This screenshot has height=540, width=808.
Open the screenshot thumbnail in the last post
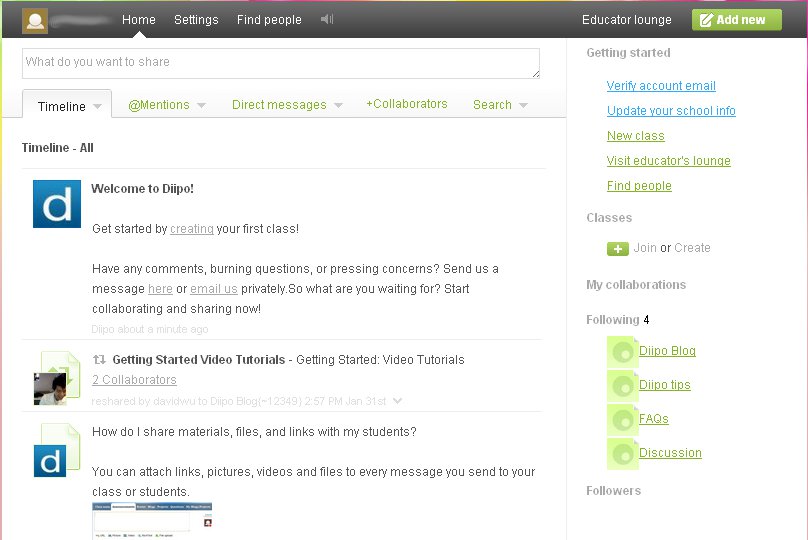point(152,521)
